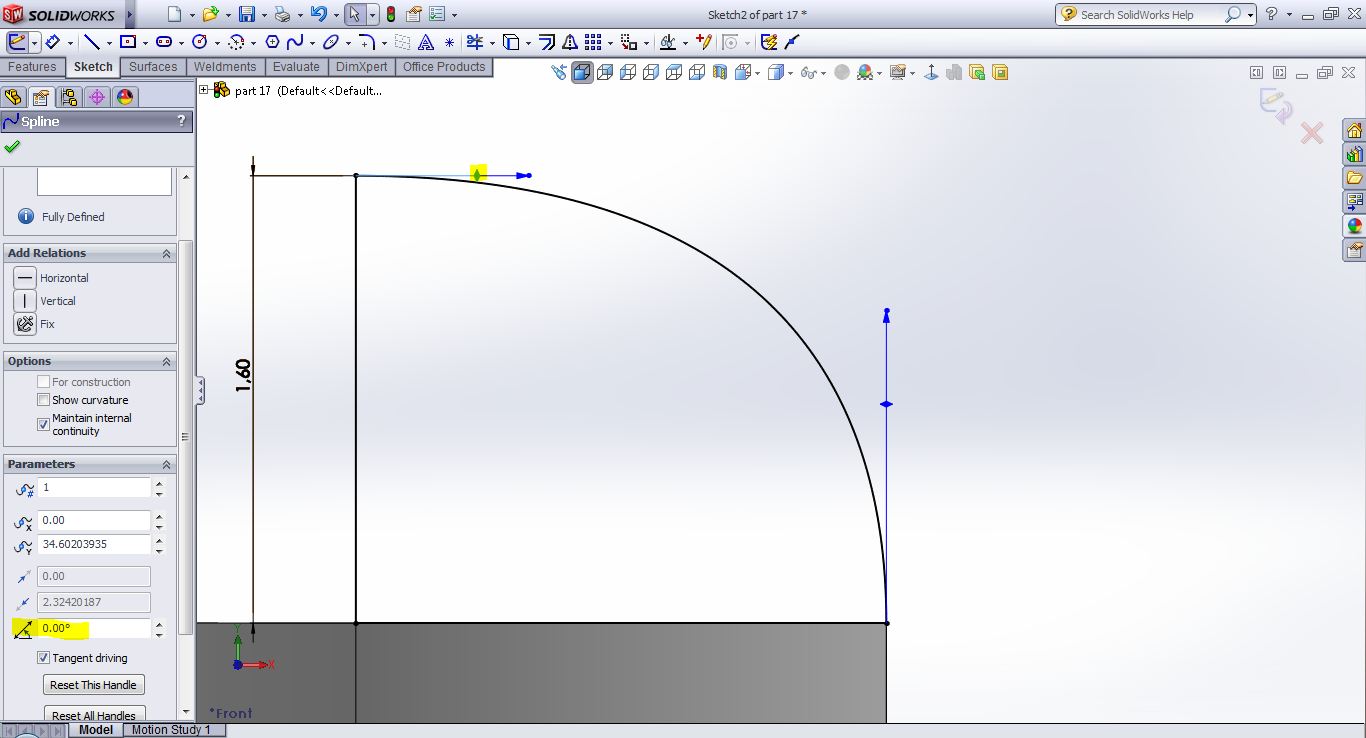Open the New document dropdown arrow
Image resolution: width=1366 pixels, height=738 pixels.
(191, 15)
